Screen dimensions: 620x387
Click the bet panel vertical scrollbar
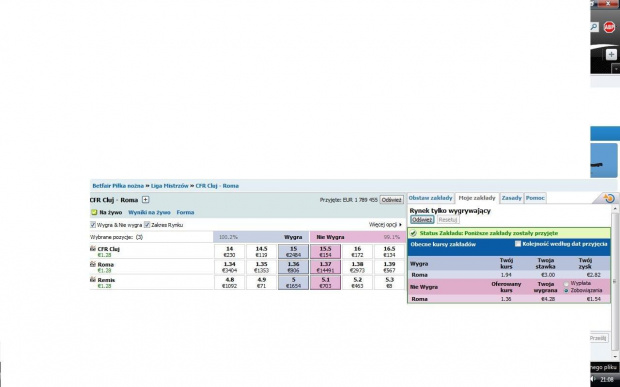(x=614, y=280)
